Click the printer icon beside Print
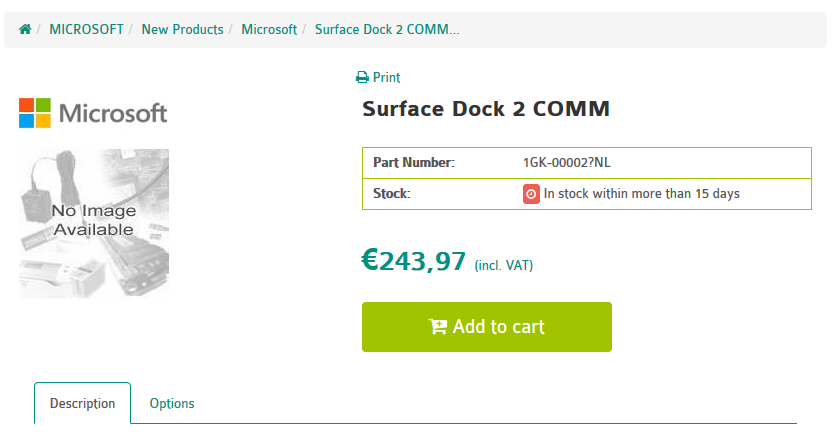Image resolution: width=835 pixels, height=442 pixels. coord(362,78)
